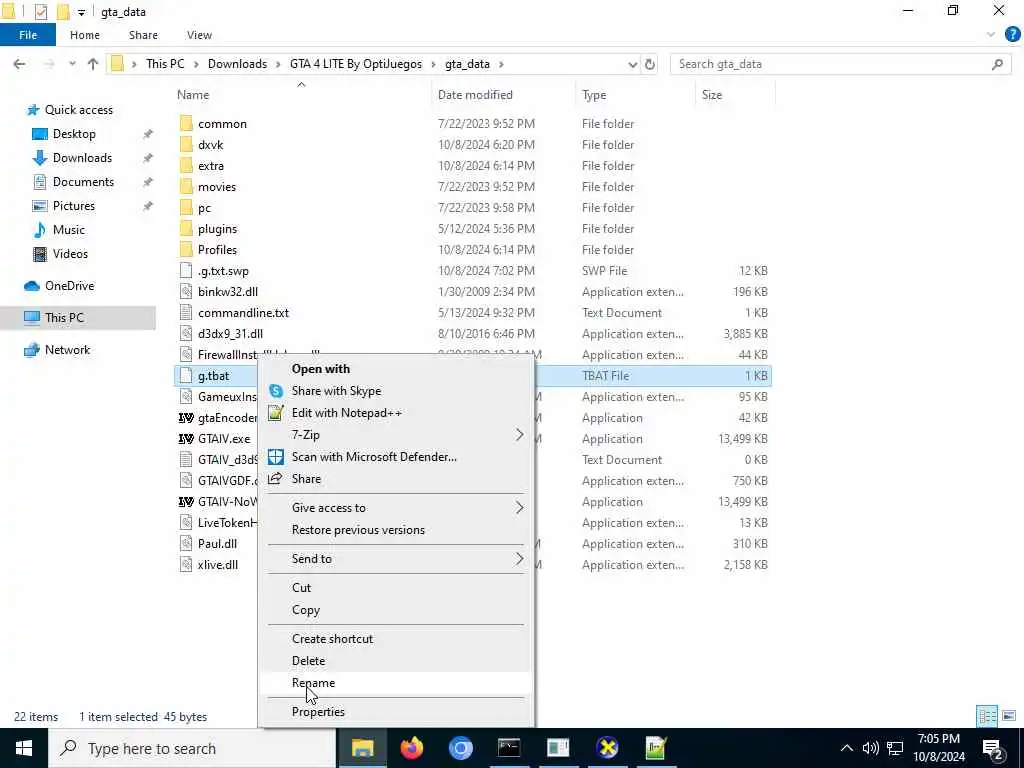Open Properties from the context menu

(396, 711)
